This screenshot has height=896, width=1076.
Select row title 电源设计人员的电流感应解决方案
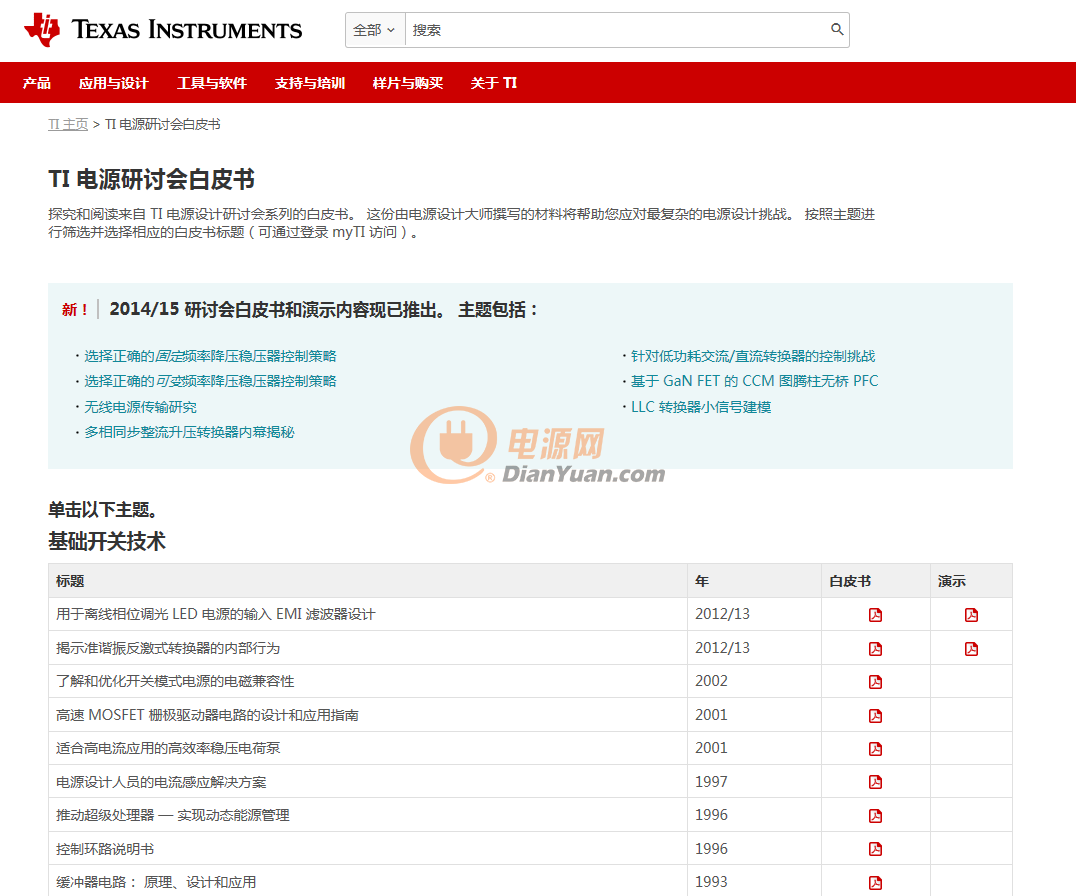coord(161,782)
